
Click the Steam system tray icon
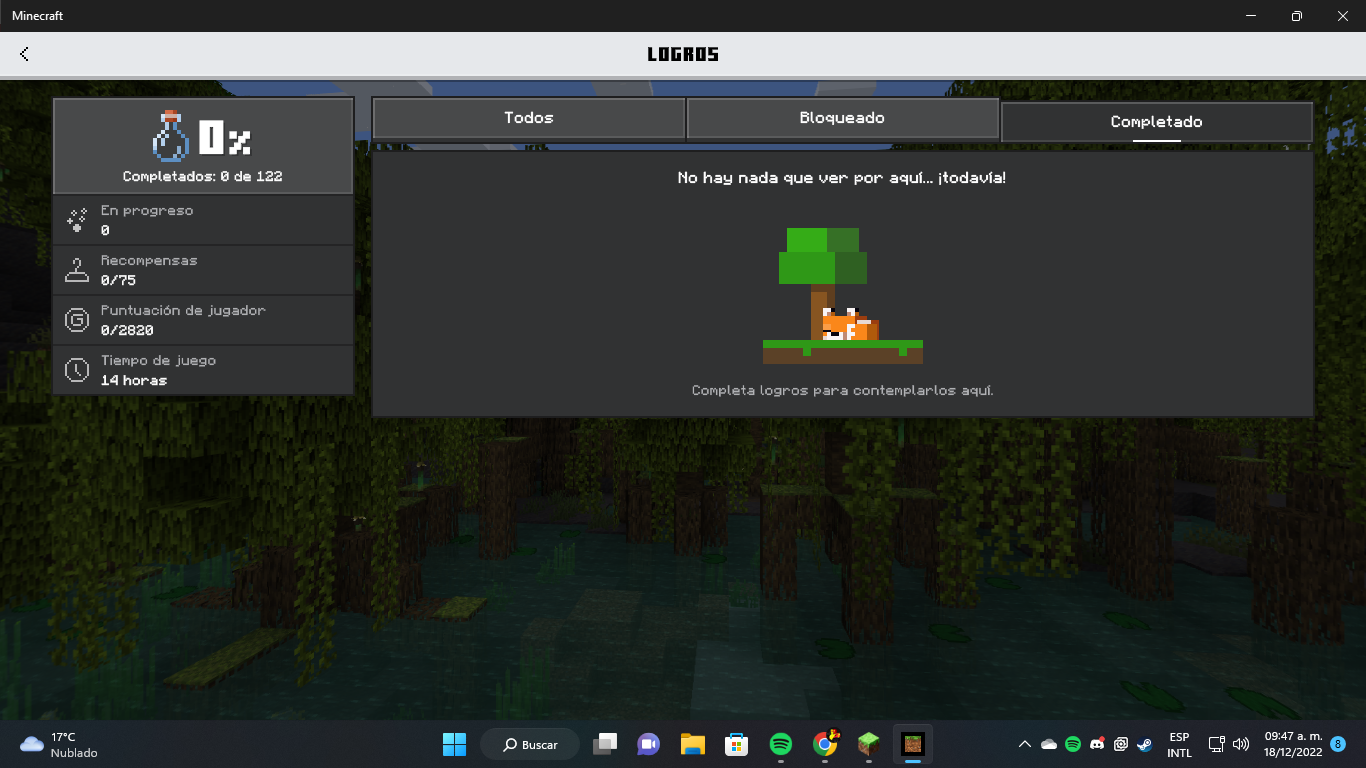[x=1145, y=745]
